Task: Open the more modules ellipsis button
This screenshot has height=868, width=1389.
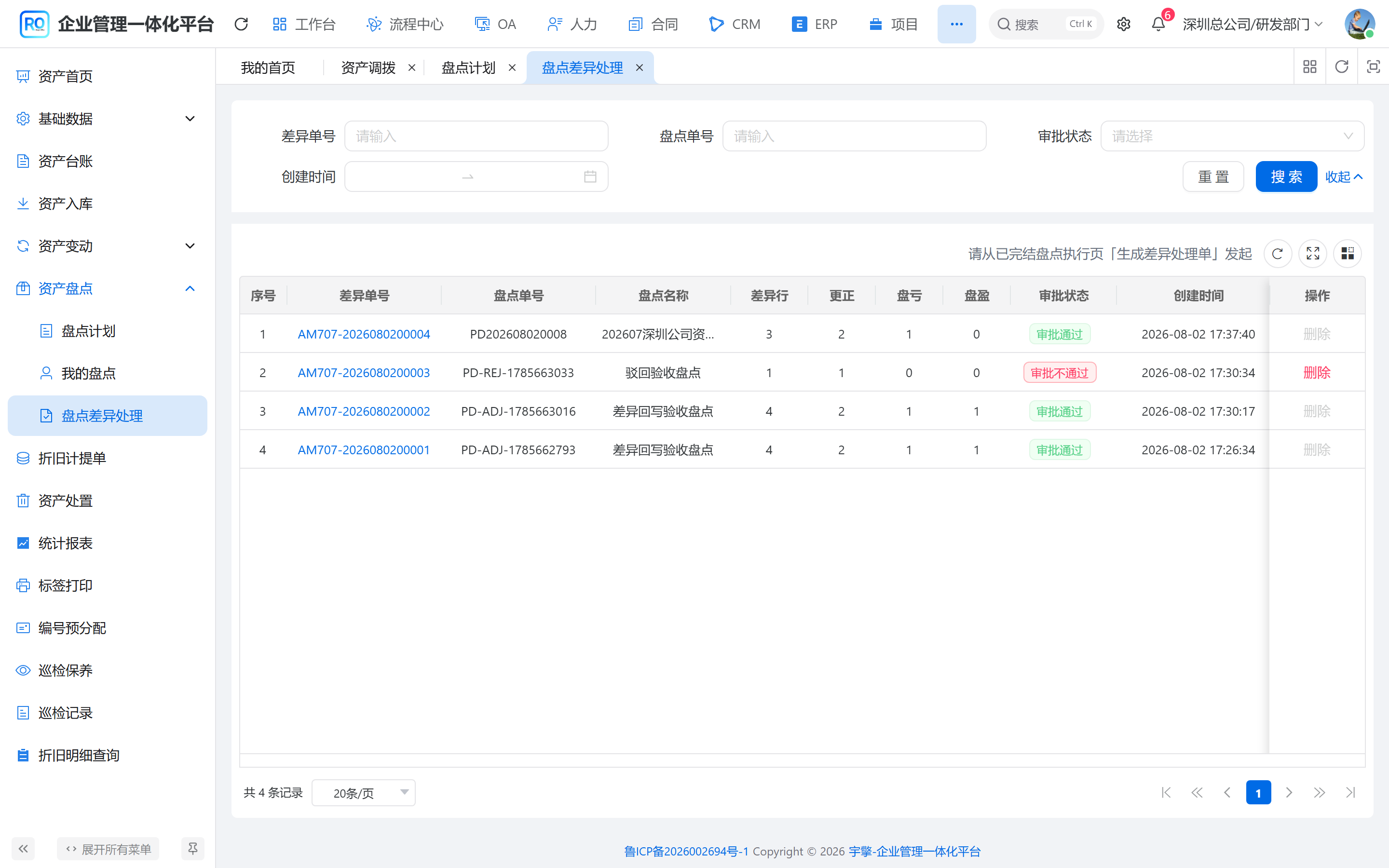Action: pos(956,24)
